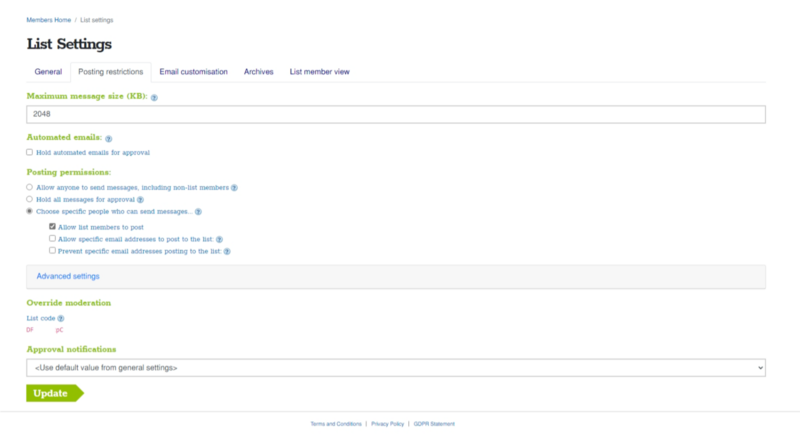Click help icon beside Maximum message size

pyautogui.click(x=154, y=97)
